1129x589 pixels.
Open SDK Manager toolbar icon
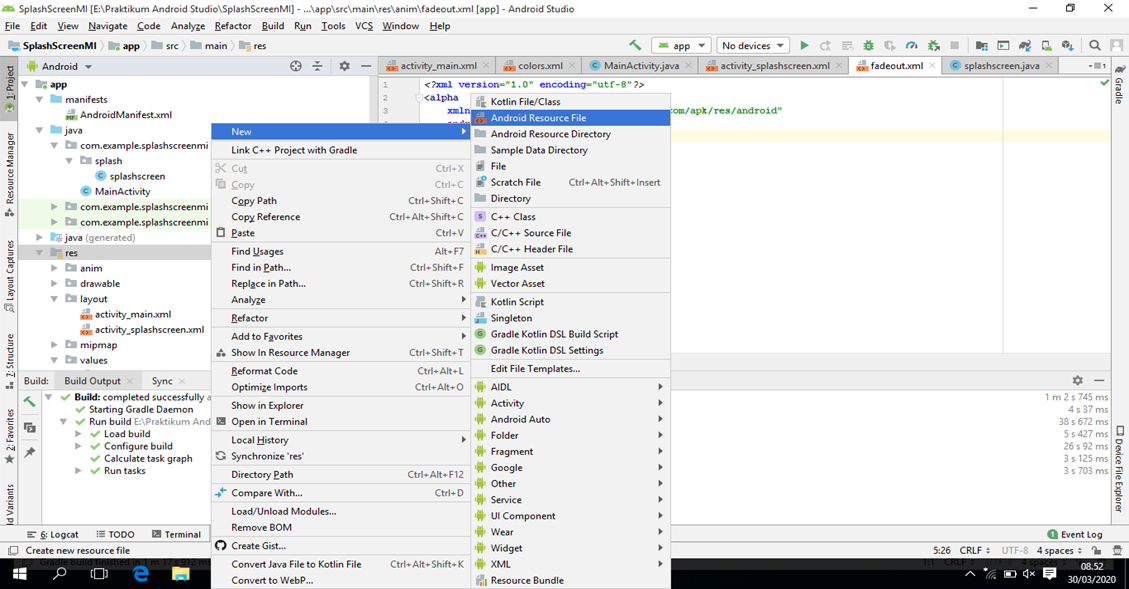[1068, 45]
